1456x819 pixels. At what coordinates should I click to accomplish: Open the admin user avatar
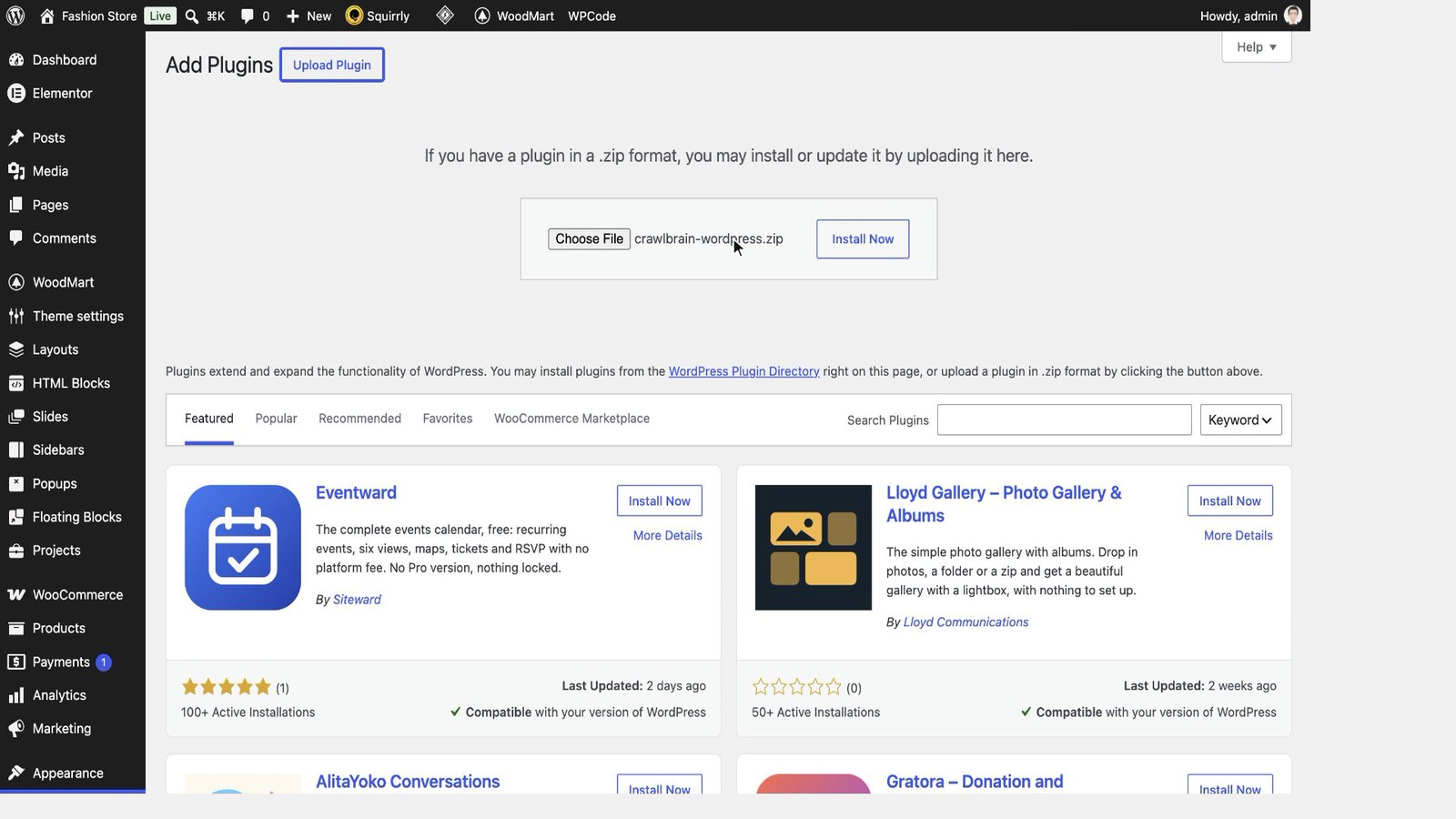coord(1292,15)
